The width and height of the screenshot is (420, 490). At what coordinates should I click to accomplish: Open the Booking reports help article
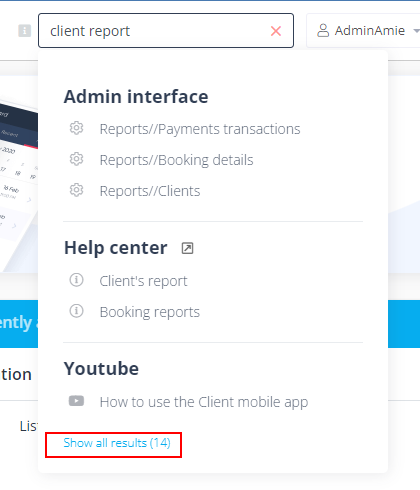150,312
